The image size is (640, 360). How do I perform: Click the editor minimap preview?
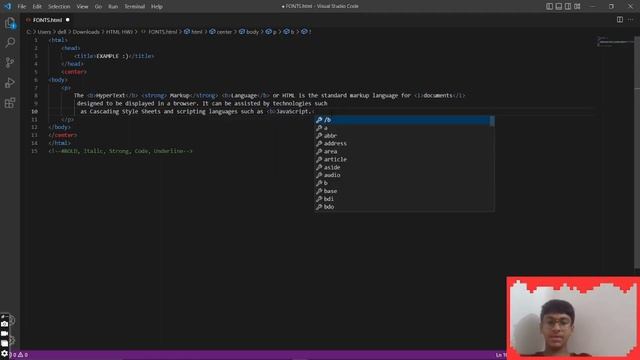(616, 42)
